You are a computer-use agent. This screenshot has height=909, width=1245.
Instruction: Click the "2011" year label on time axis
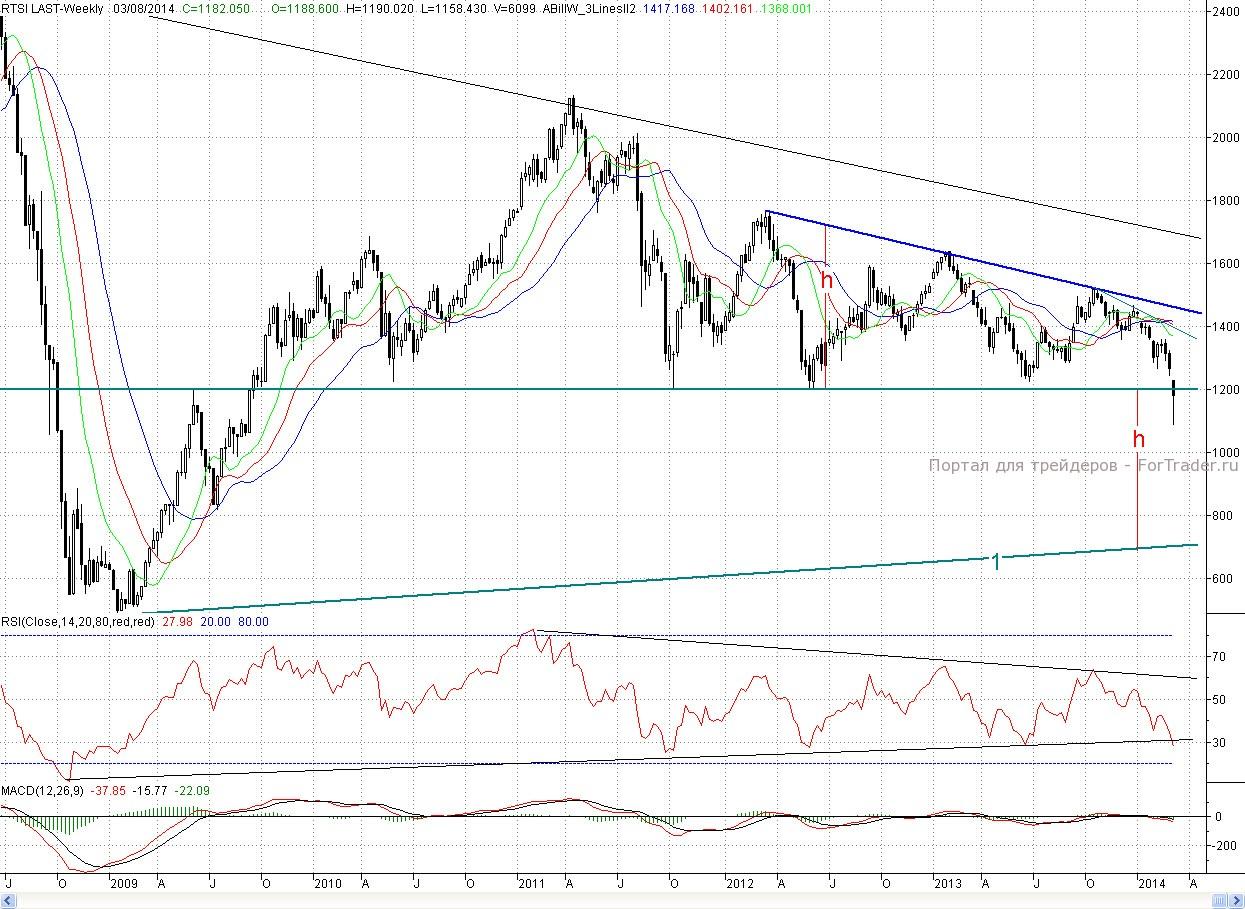click(x=532, y=884)
